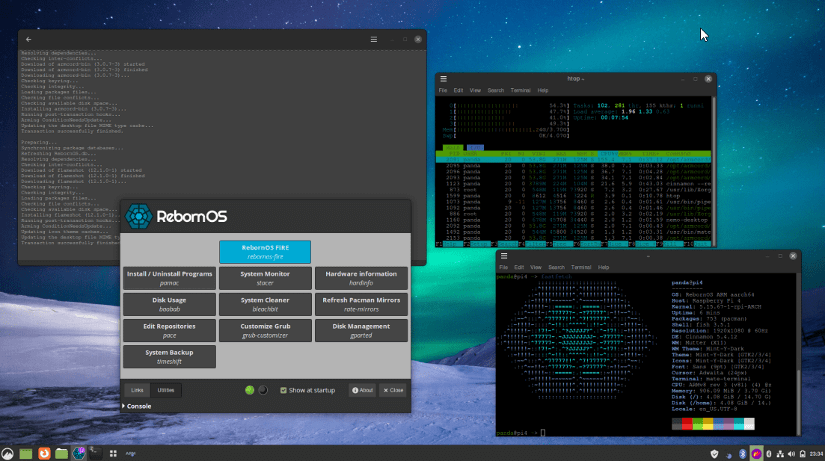
Task: Launch System Cleaner (bleachbit)
Action: click(x=265, y=304)
